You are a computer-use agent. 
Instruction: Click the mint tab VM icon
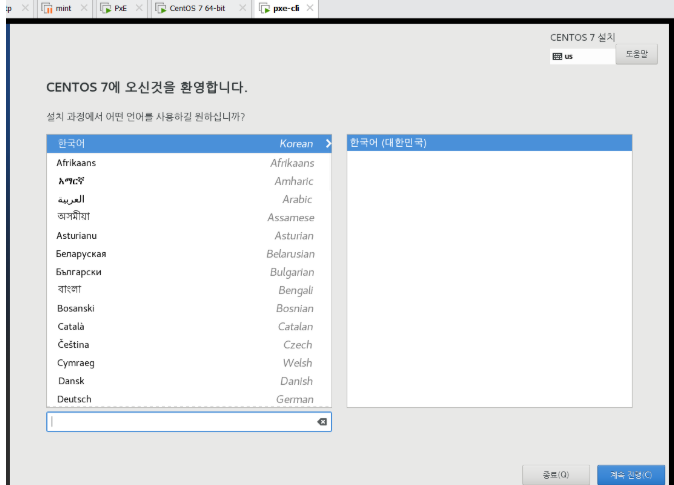coord(46,8)
